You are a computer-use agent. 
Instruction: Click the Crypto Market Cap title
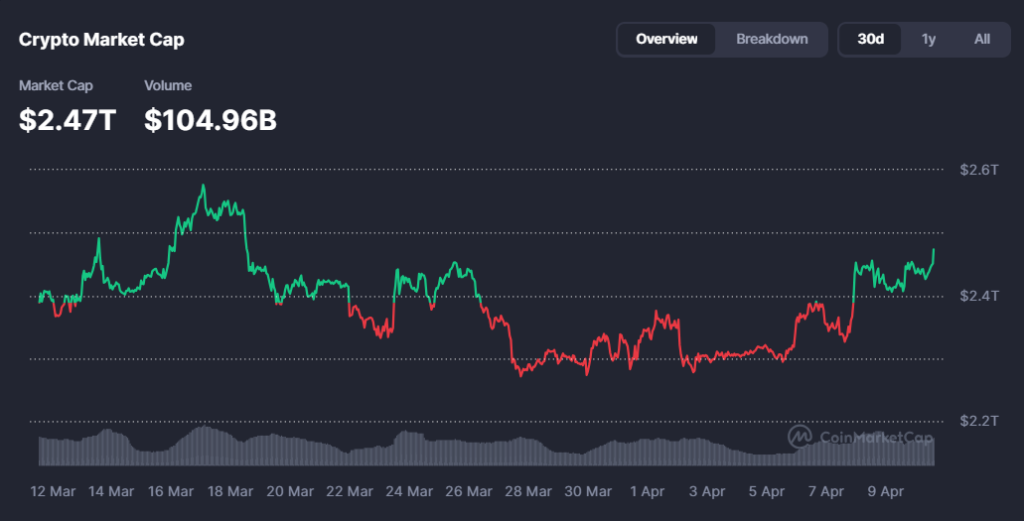[102, 40]
